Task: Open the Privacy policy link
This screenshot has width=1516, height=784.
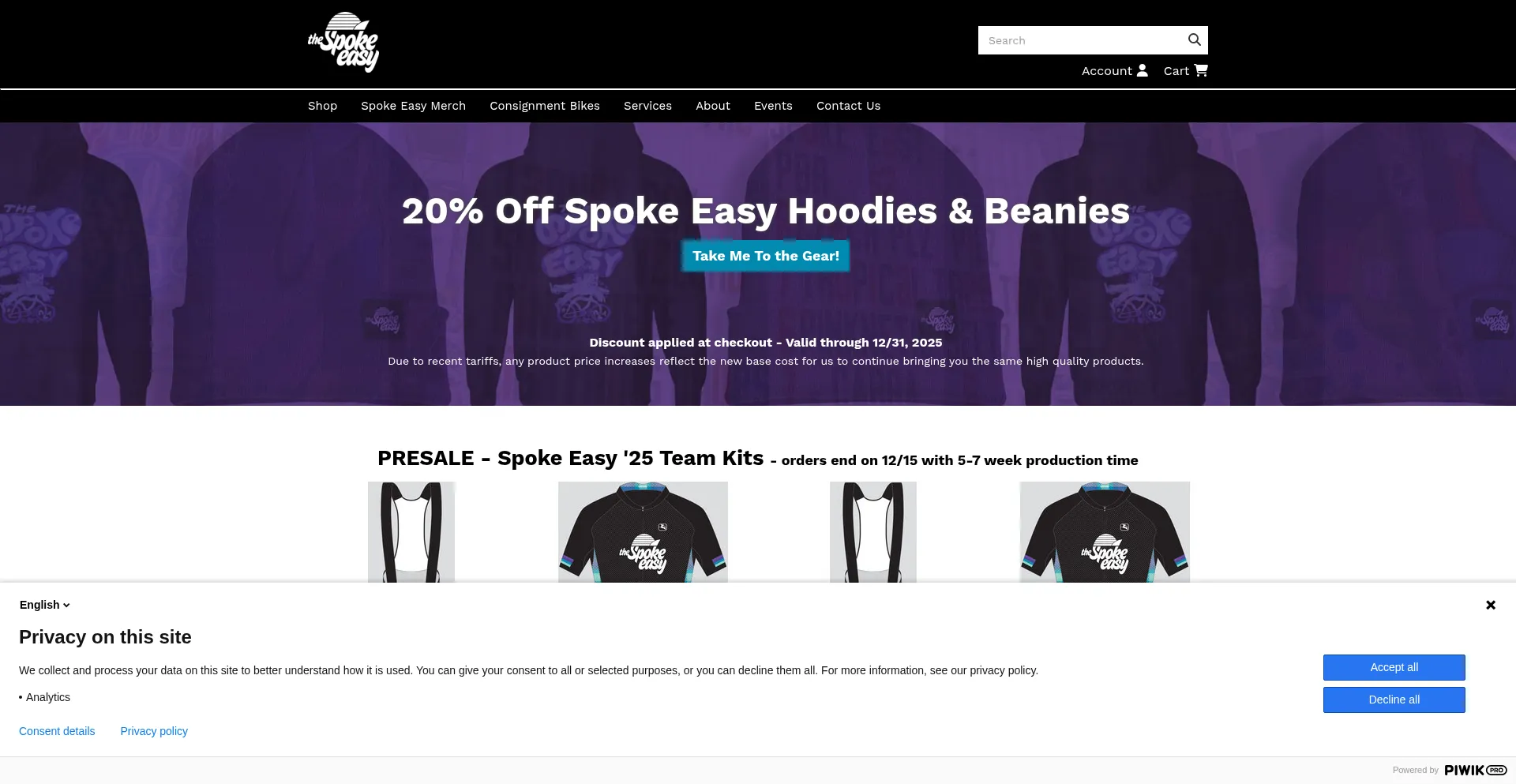Action: coord(154,731)
